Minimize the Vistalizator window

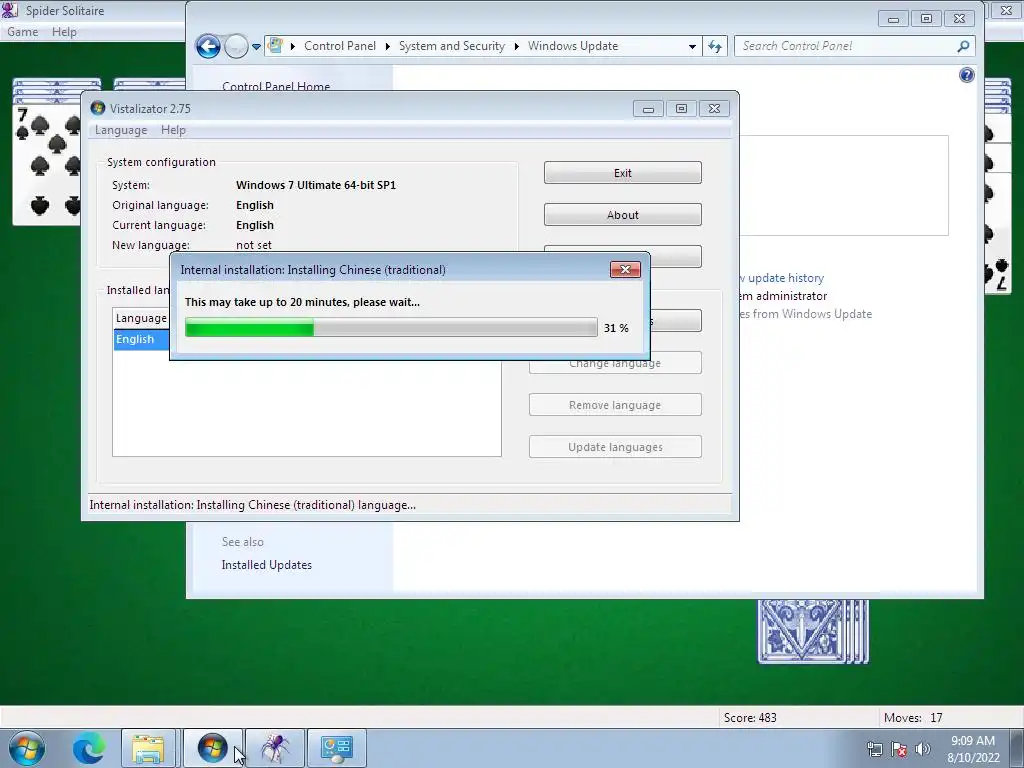648,109
